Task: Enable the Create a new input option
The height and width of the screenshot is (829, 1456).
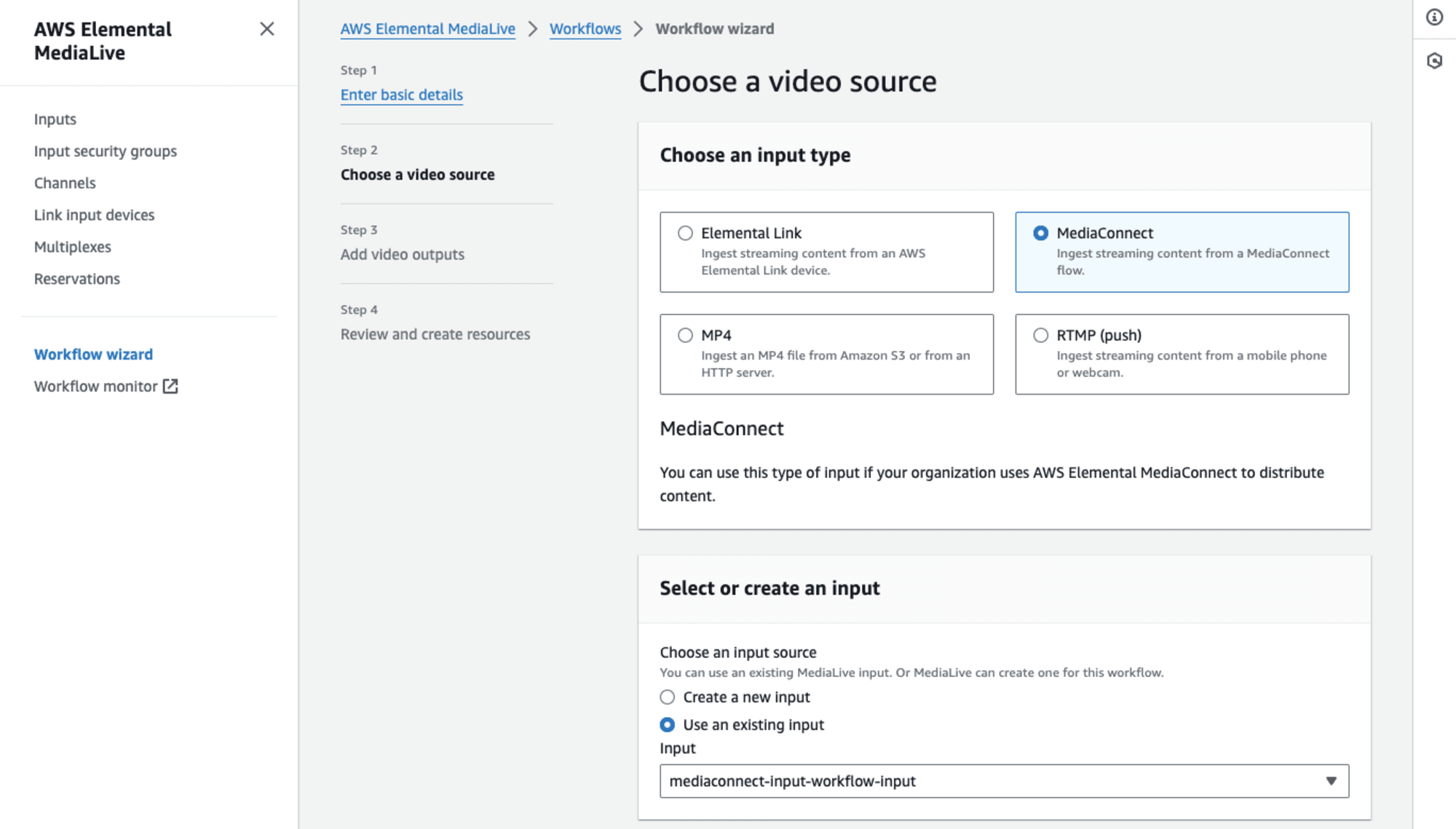Action: click(x=667, y=697)
